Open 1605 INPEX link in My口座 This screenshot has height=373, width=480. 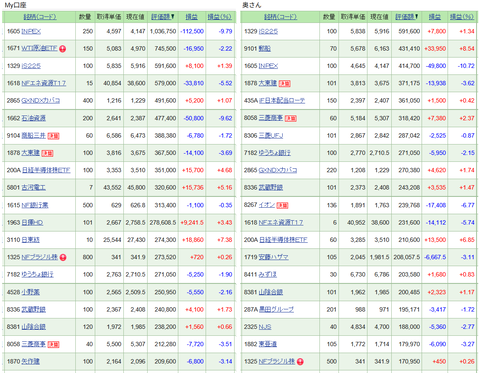click(x=31, y=31)
